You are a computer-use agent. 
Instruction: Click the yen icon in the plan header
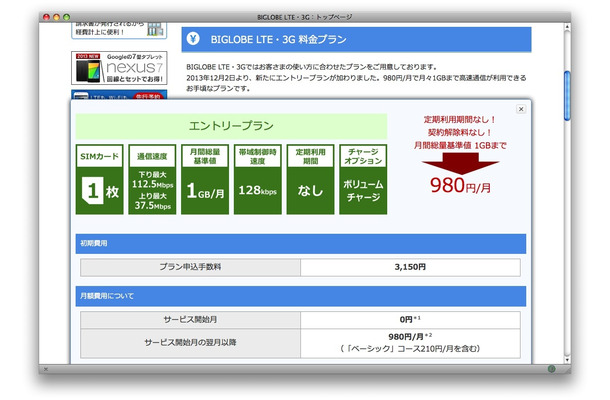coord(193,39)
